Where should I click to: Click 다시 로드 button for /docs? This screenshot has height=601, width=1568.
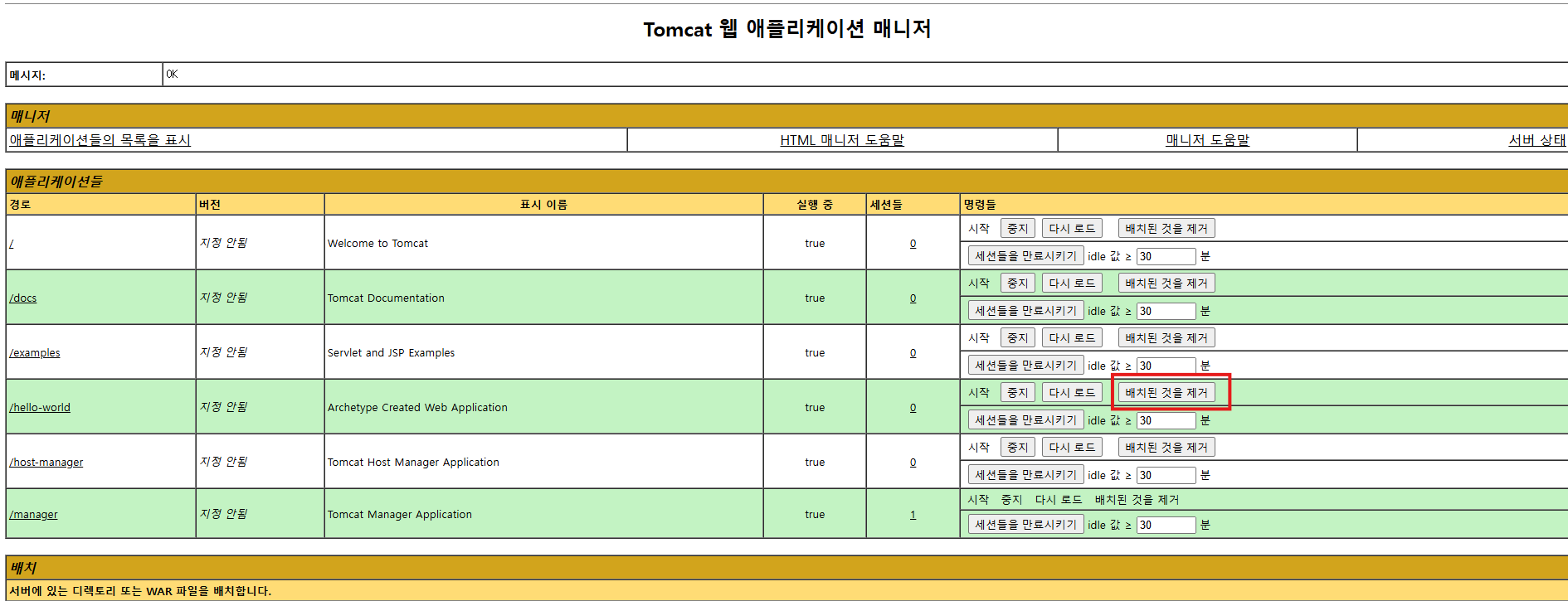(x=1072, y=284)
